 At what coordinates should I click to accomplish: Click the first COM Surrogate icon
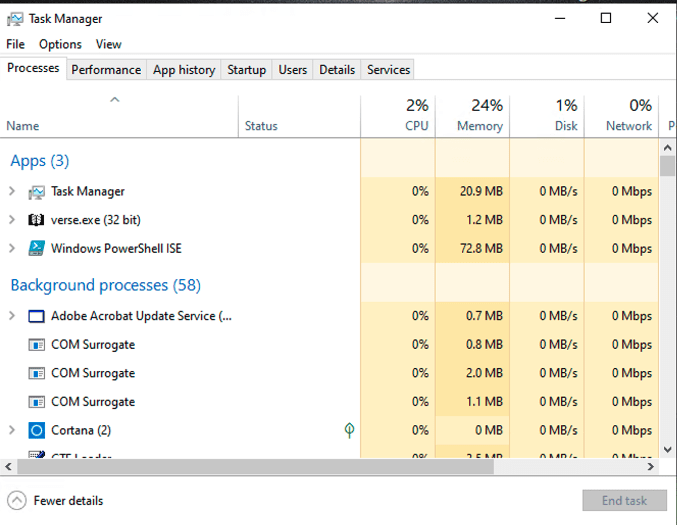pyautogui.click(x=37, y=345)
